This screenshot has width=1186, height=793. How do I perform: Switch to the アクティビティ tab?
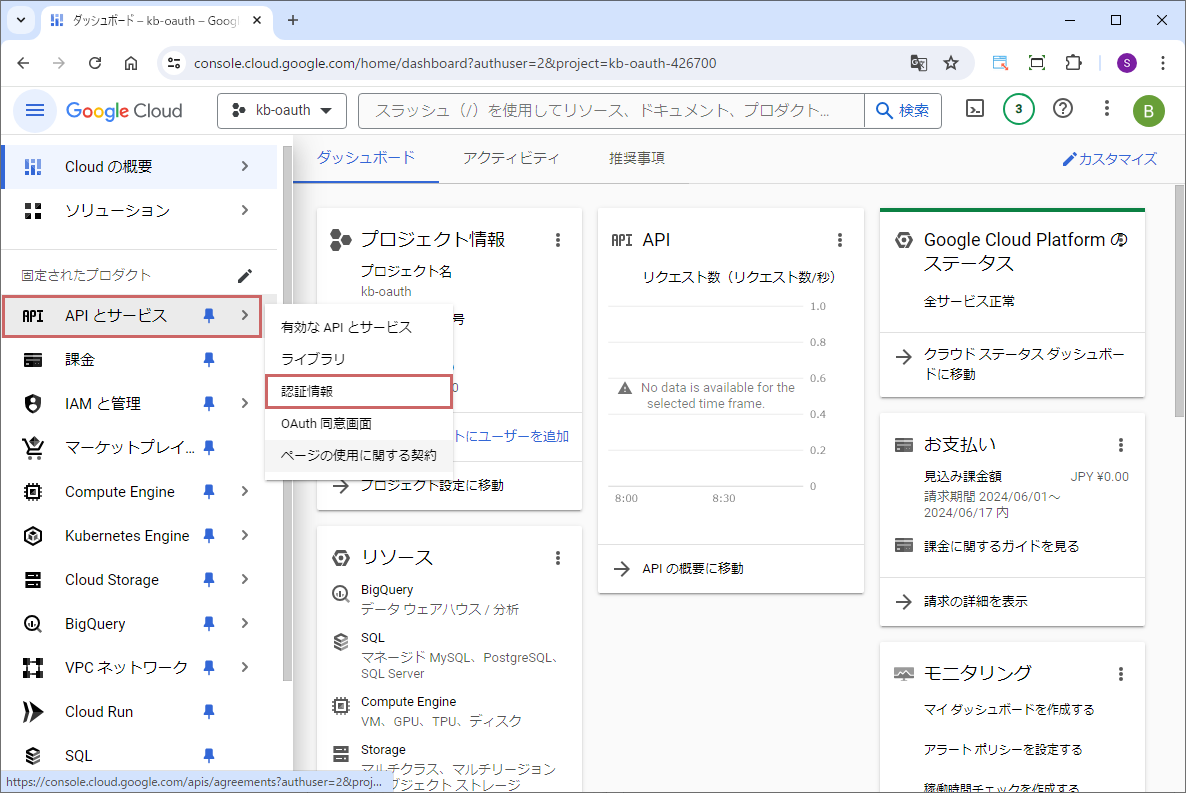(x=511, y=158)
